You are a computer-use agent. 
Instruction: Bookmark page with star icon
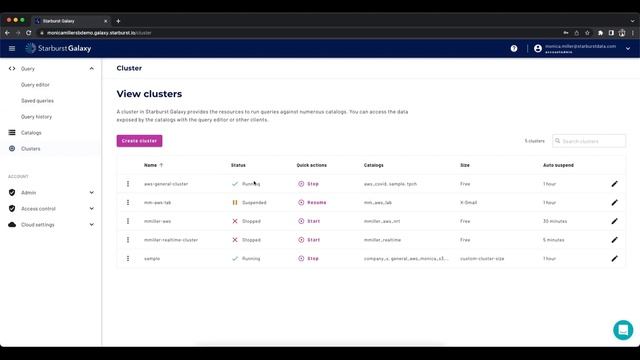pos(587,33)
